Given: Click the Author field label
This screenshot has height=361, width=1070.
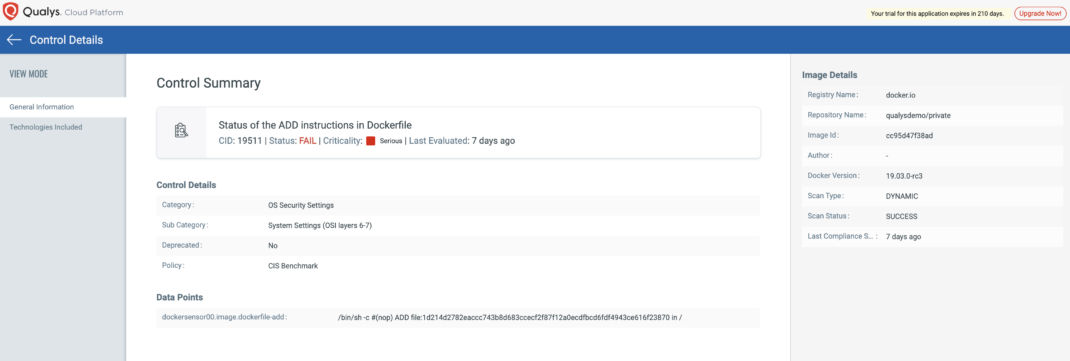Looking at the screenshot, I should coord(820,156).
